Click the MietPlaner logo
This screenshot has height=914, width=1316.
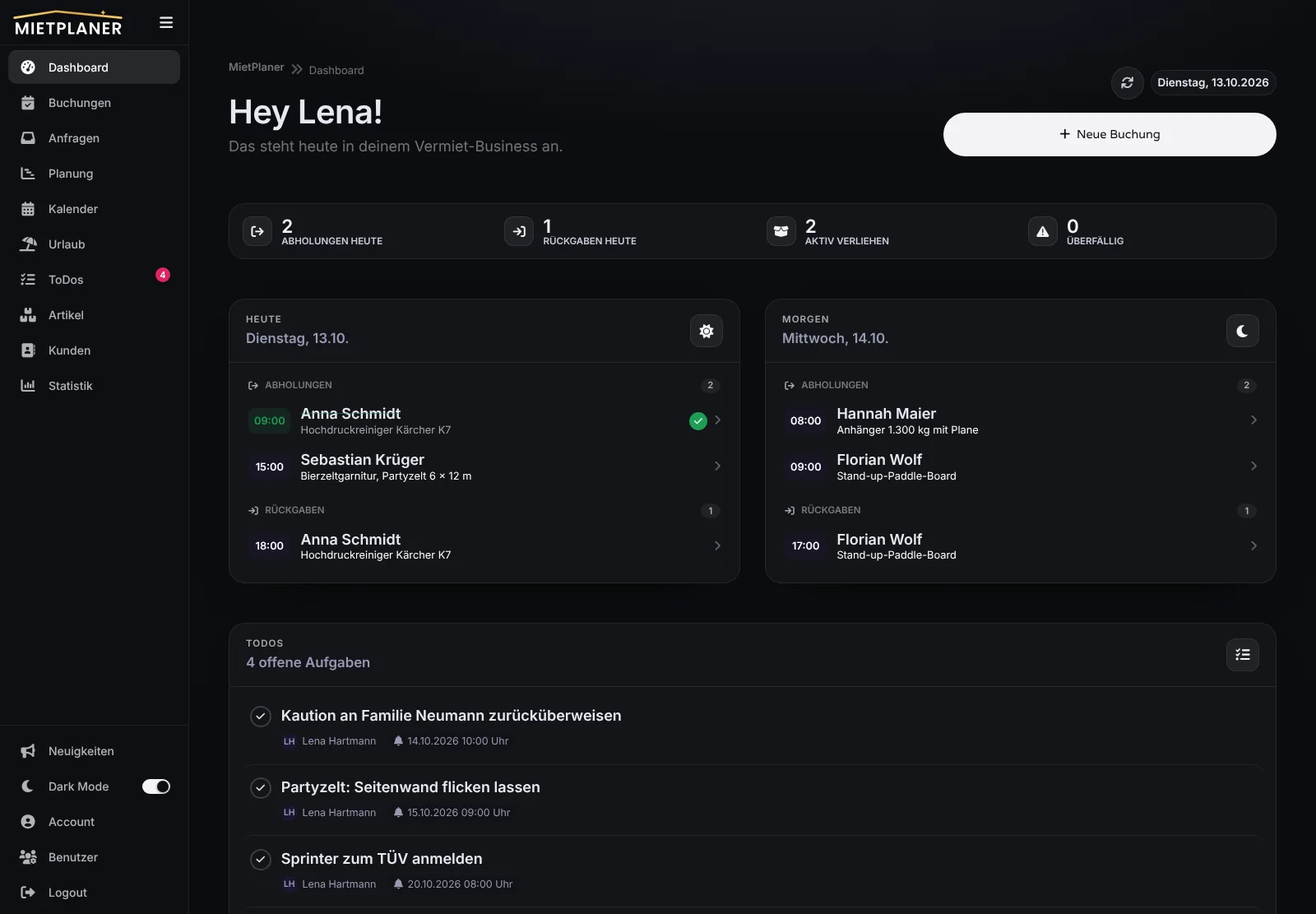pyautogui.click(x=68, y=23)
